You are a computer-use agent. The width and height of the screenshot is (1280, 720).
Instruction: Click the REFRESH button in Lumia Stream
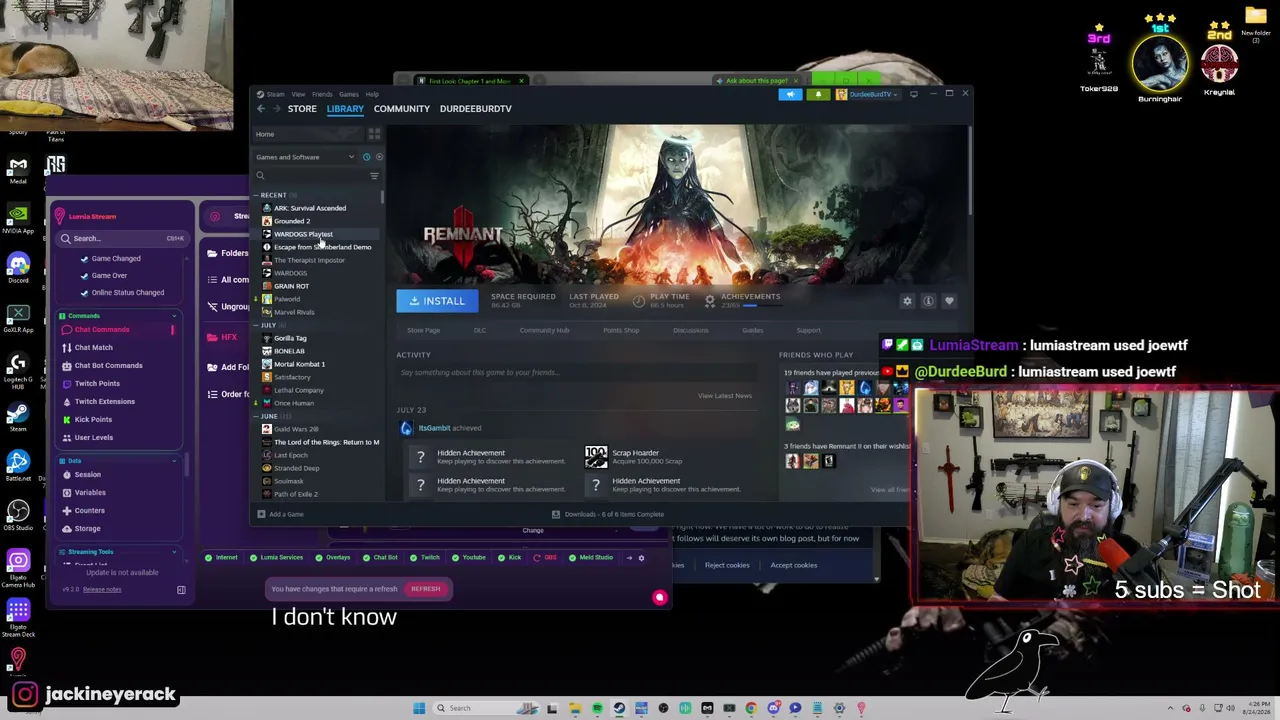(425, 589)
